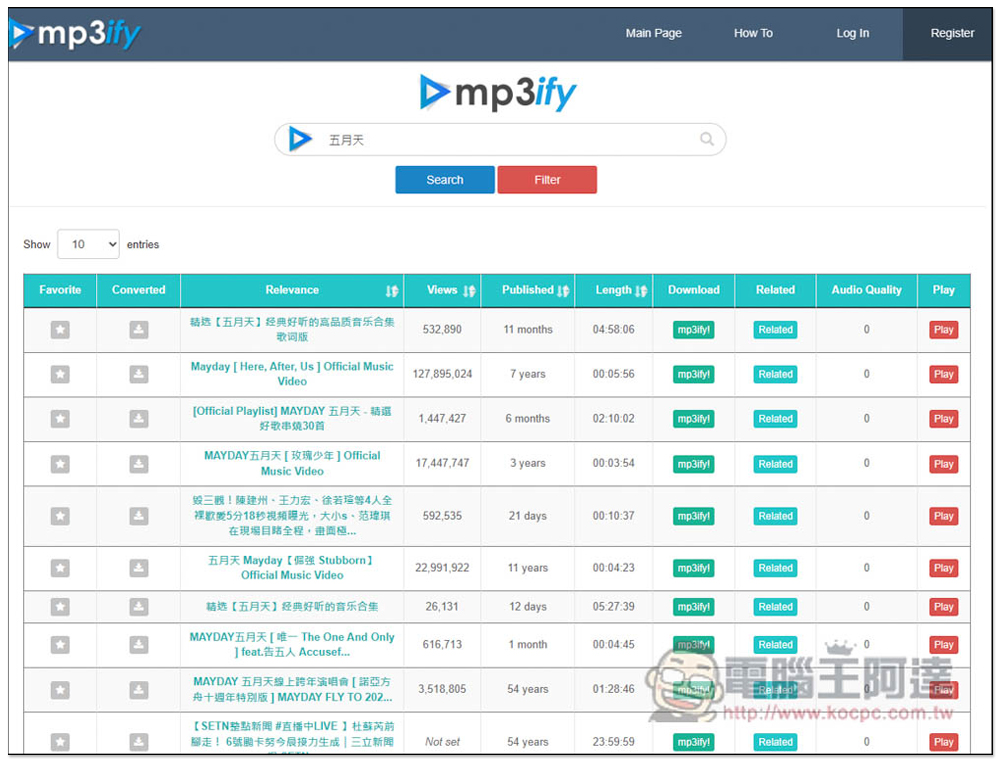This screenshot has height=763, width=1000.
Task: Favorite the Official Playlist MAYDAY row
Action: pos(60,419)
